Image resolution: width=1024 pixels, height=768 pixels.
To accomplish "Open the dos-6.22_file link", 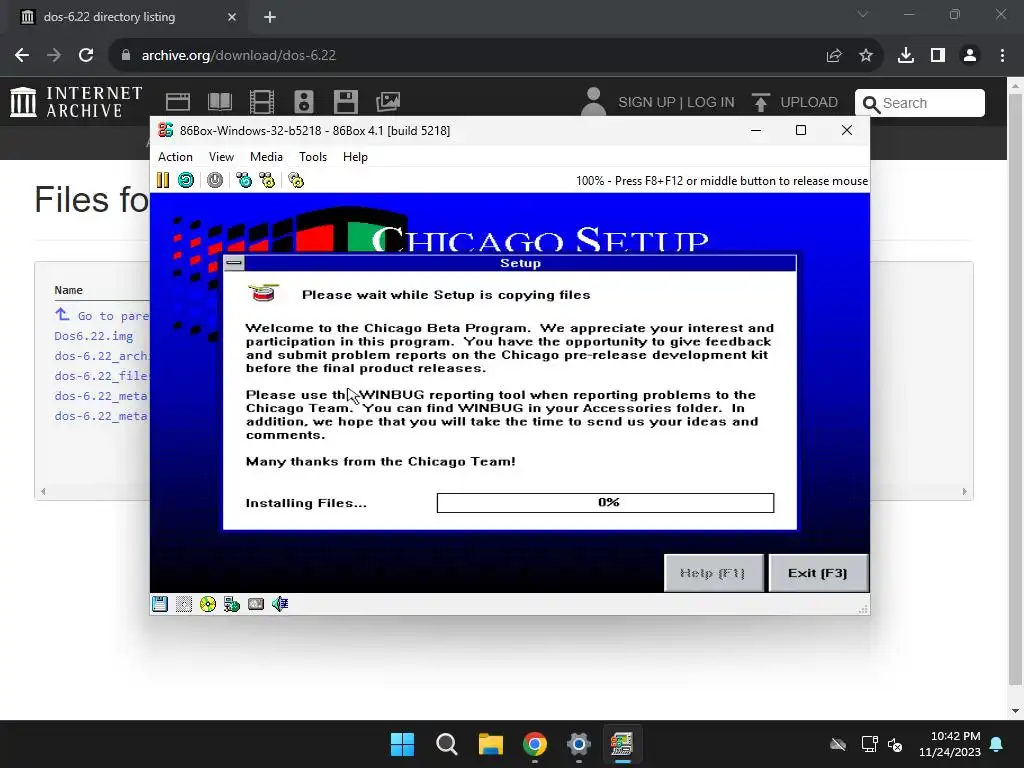I will (x=102, y=376).
